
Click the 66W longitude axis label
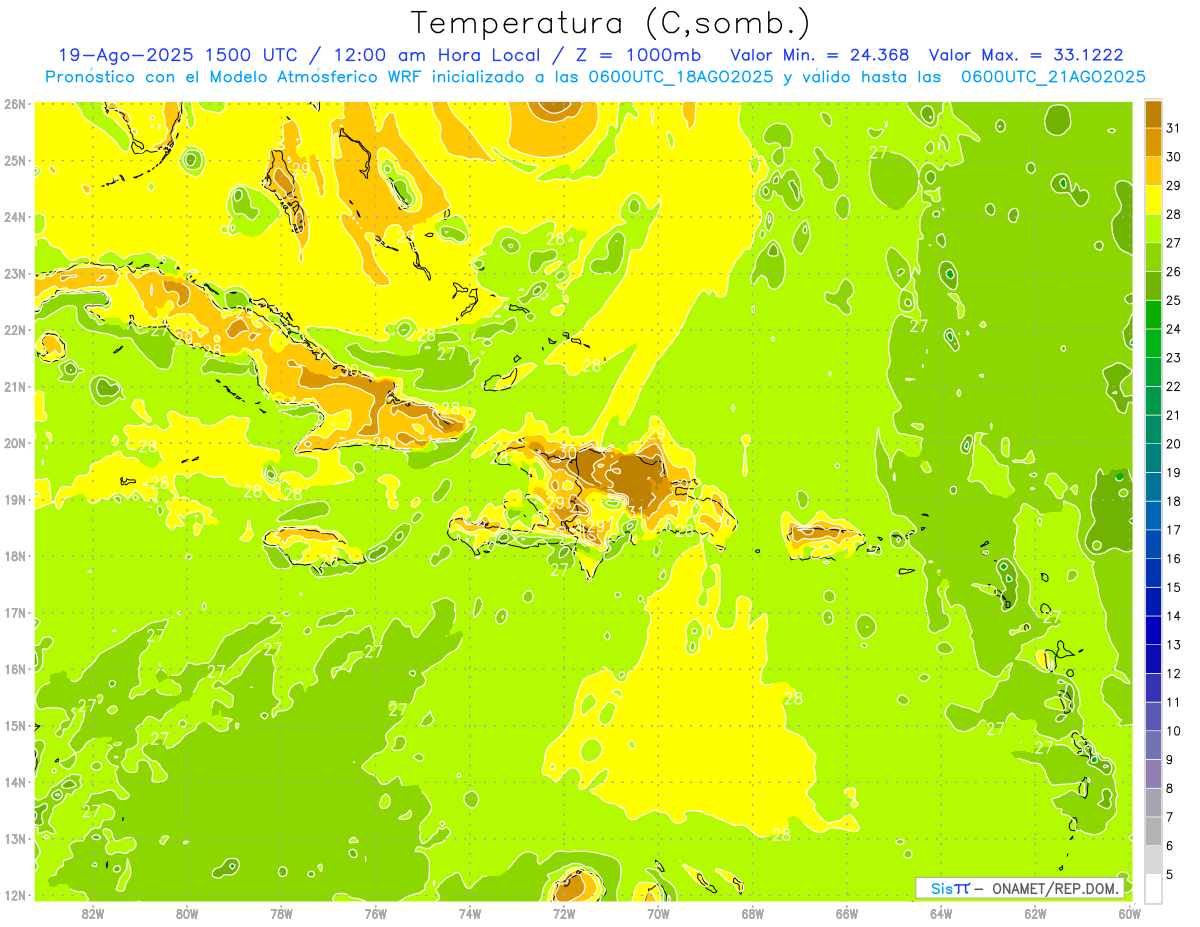[847, 912]
